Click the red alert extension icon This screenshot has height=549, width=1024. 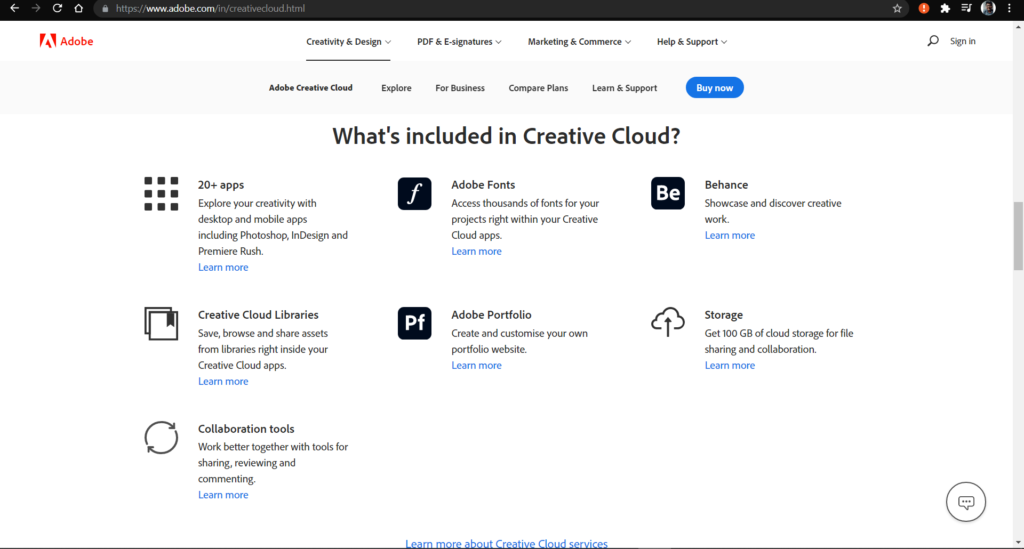click(x=923, y=8)
